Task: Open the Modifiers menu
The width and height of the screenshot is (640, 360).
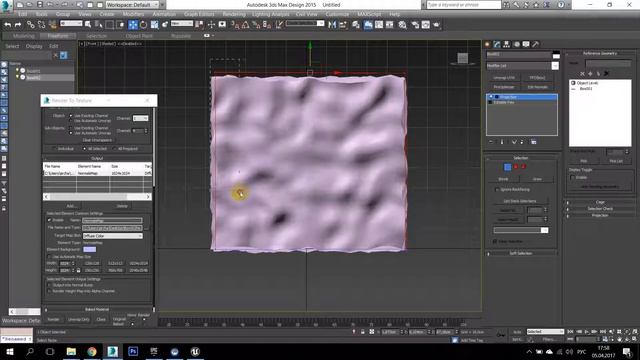Action: (133, 14)
